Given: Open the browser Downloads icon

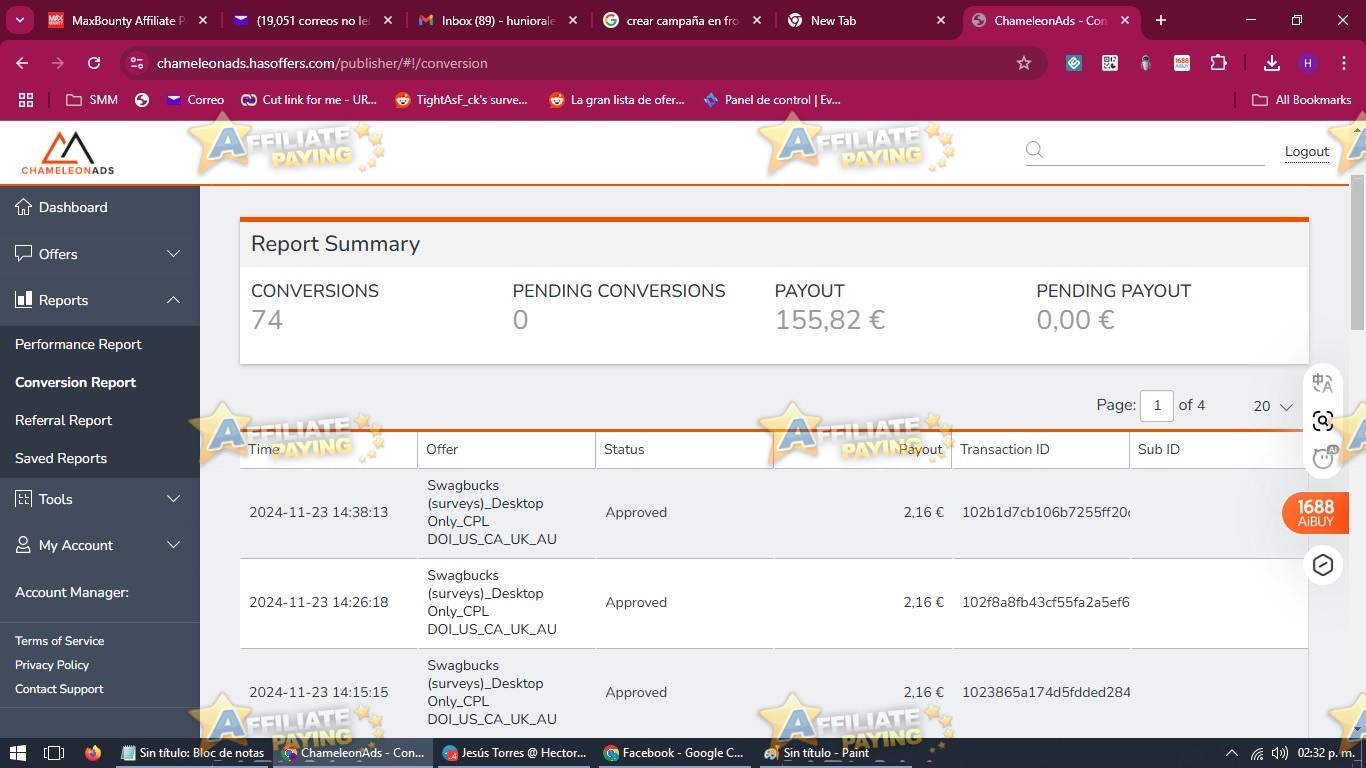Looking at the screenshot, I should [1272, 63].
